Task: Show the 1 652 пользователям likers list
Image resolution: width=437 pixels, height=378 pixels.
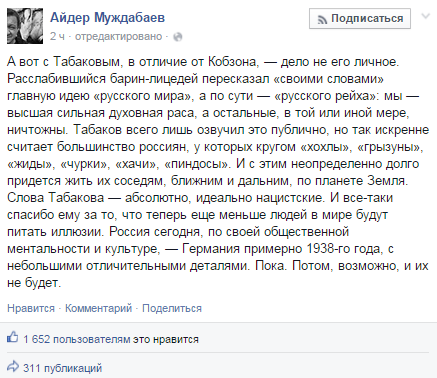Action: (77, 339)
